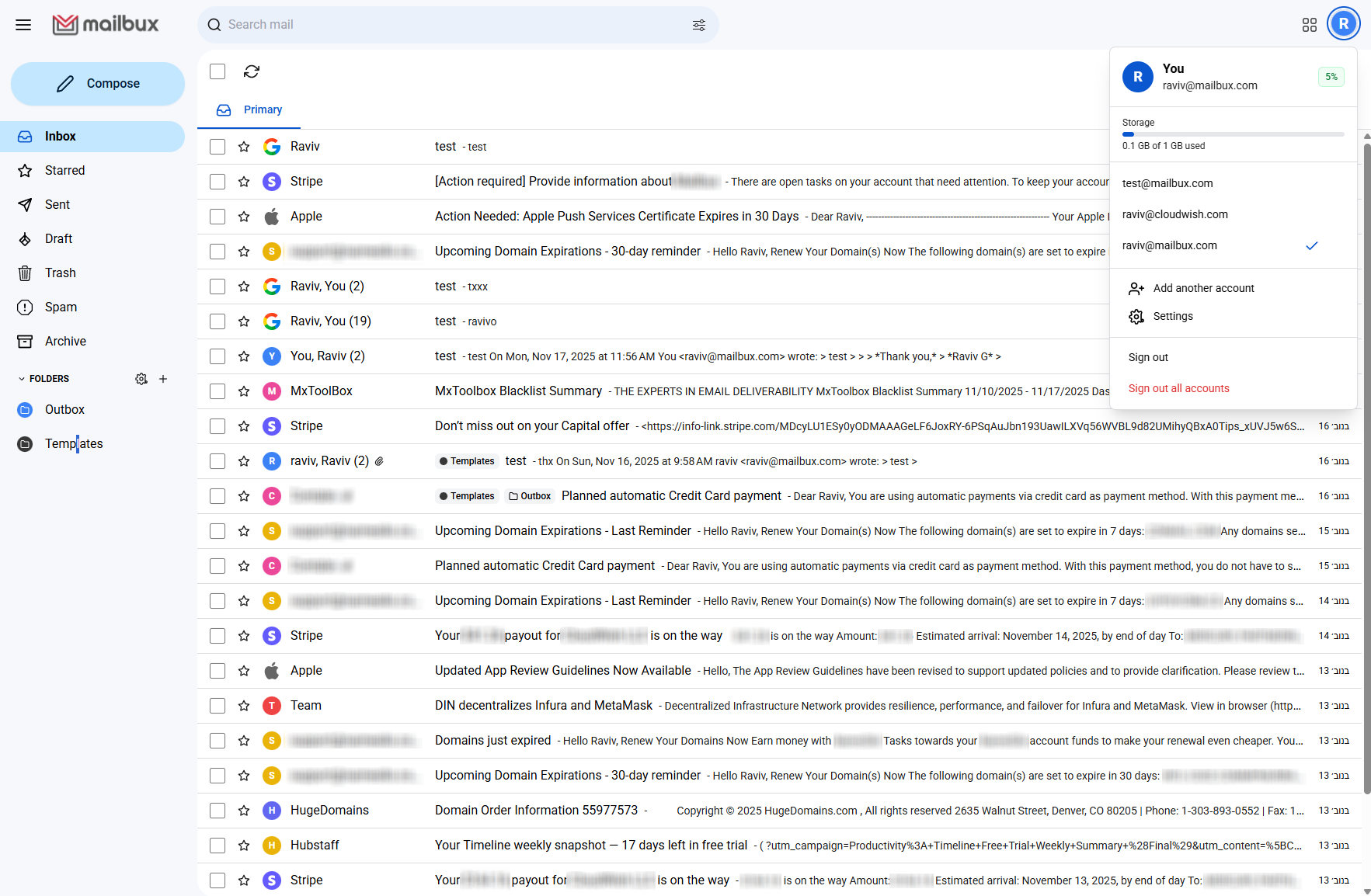Add a new folder with plus icon
Screen dimensions: 1371x896
click(x=163, y=378)
